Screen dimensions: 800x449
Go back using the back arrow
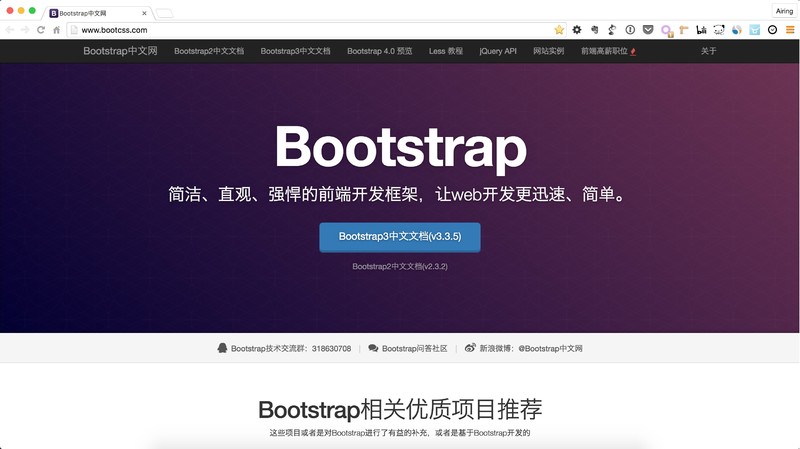click(10, 30)
